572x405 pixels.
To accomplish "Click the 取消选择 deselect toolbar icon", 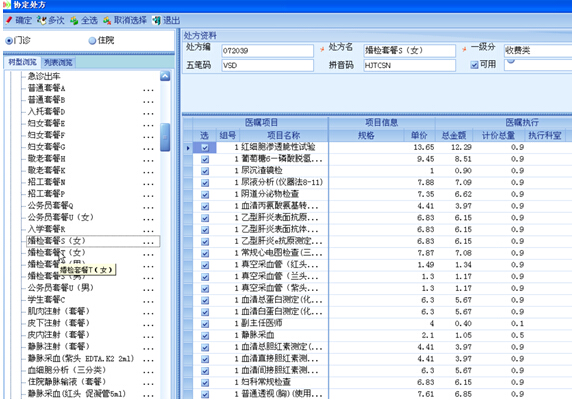I will (x=107, y=20).
